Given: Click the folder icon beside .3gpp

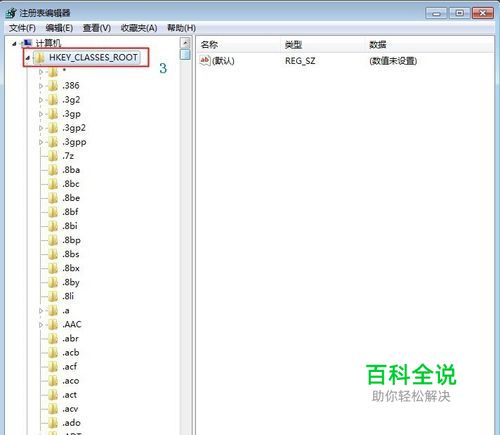Looking at the screenshot, I should tap(53, 142).
